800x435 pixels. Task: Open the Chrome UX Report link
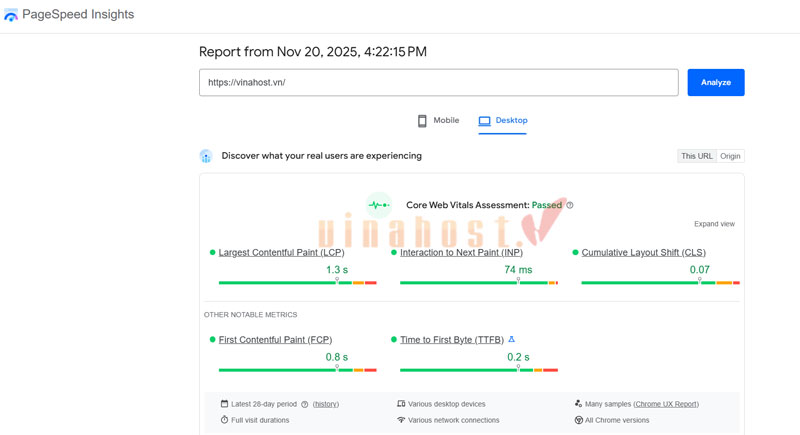(x=666, y=404)
